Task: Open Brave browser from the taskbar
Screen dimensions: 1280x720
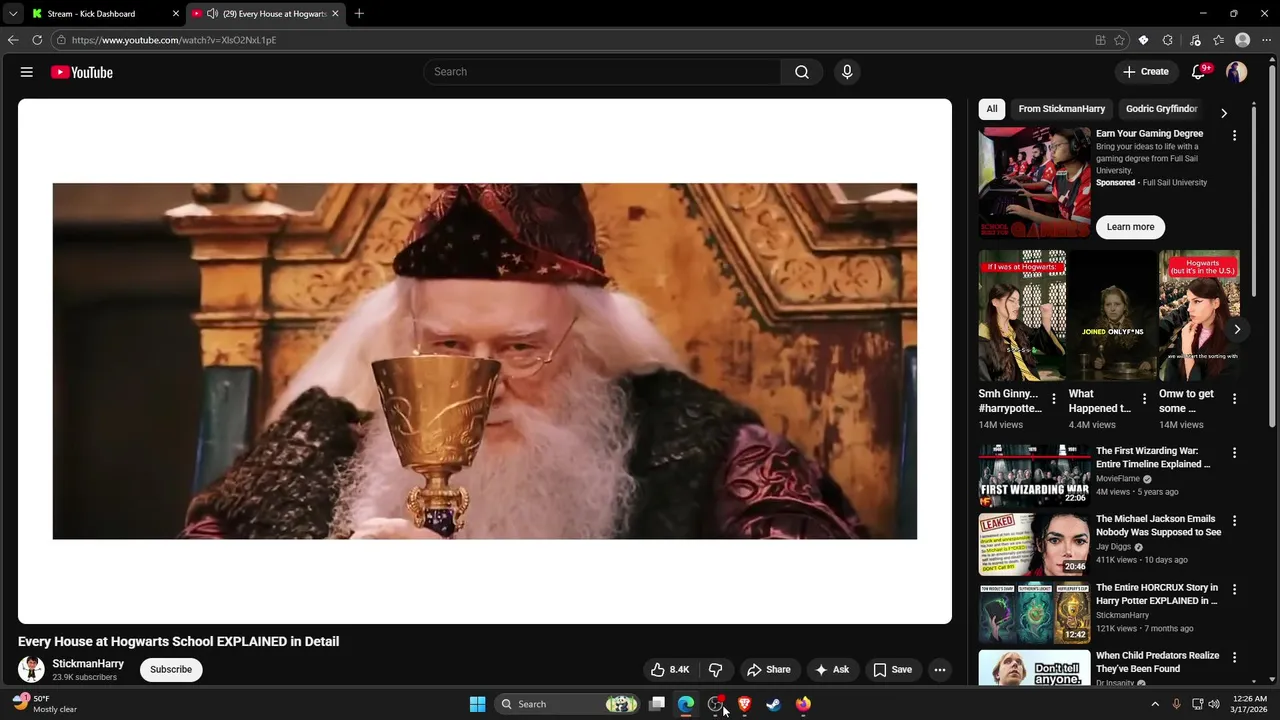Action: 744,704
